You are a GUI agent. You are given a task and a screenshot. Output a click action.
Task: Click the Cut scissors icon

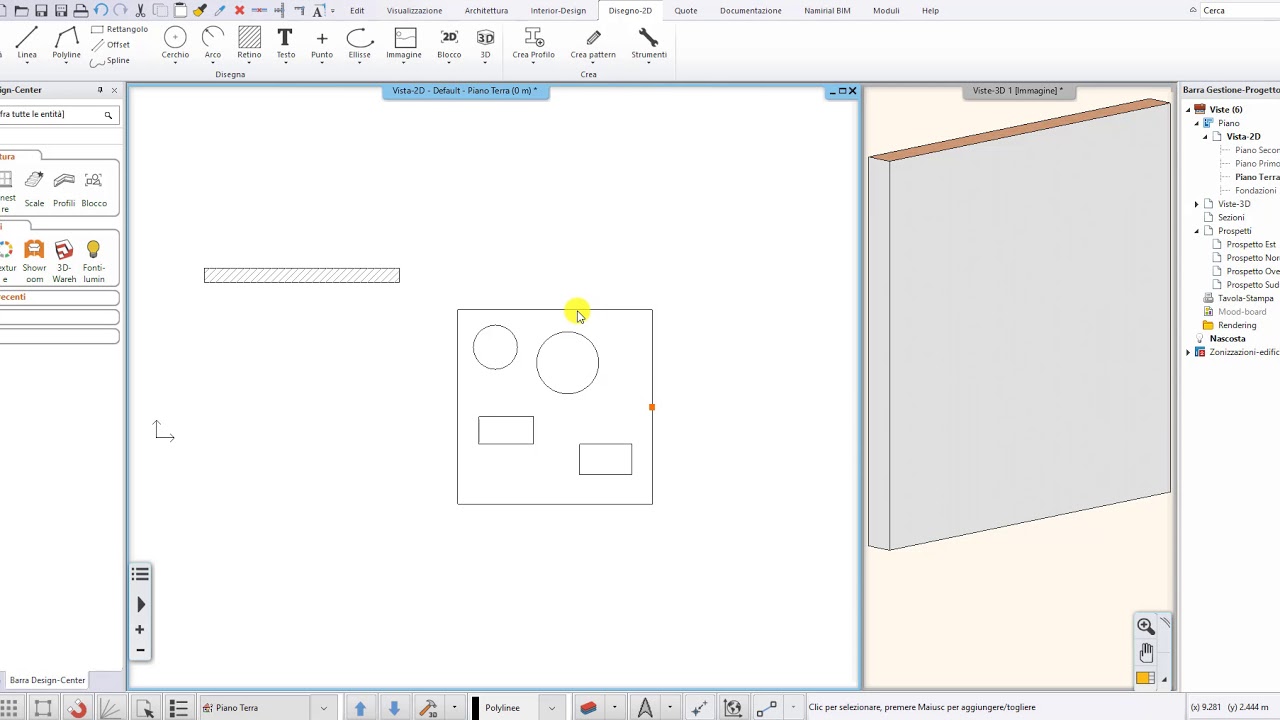pos(140,10)
